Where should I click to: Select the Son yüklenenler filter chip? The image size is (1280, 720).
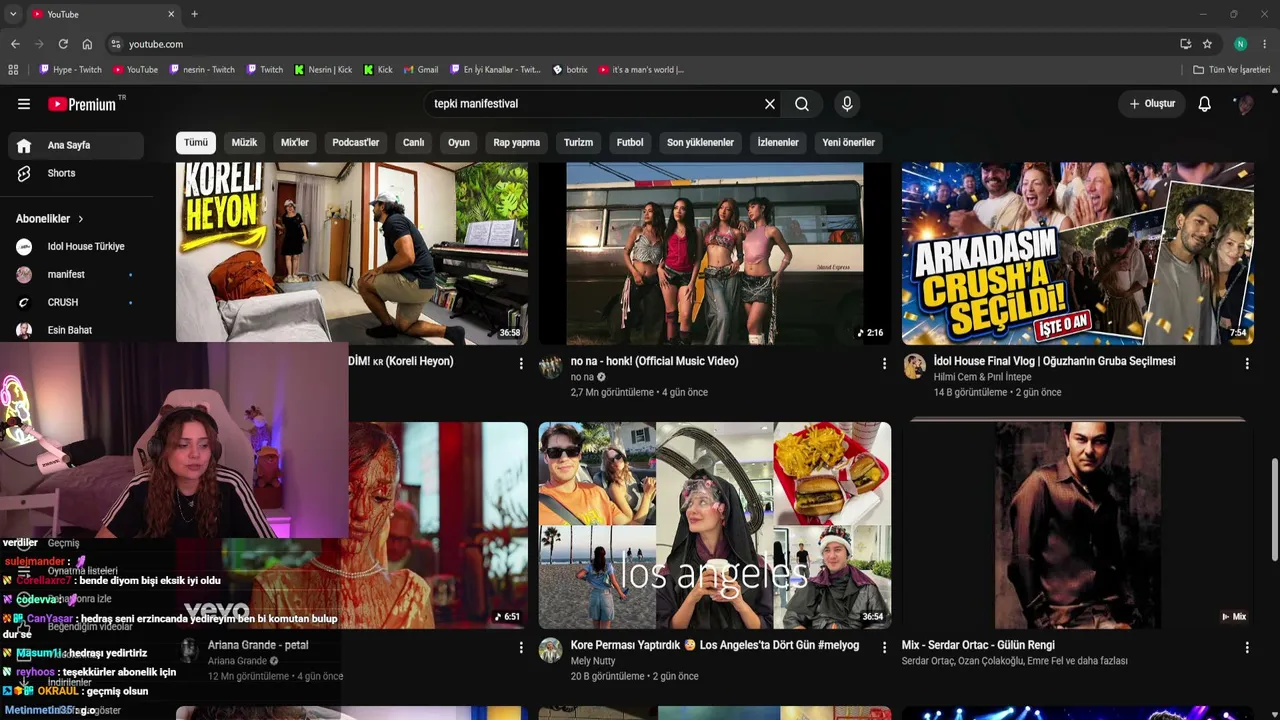(x=700, y=143)
